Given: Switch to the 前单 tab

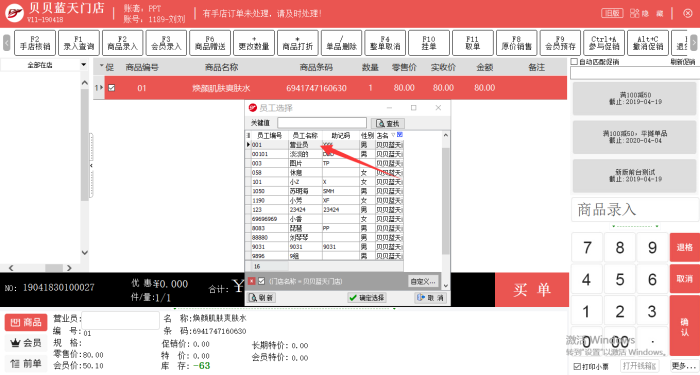Looking at the screenshot, I should tap(26, 363).
